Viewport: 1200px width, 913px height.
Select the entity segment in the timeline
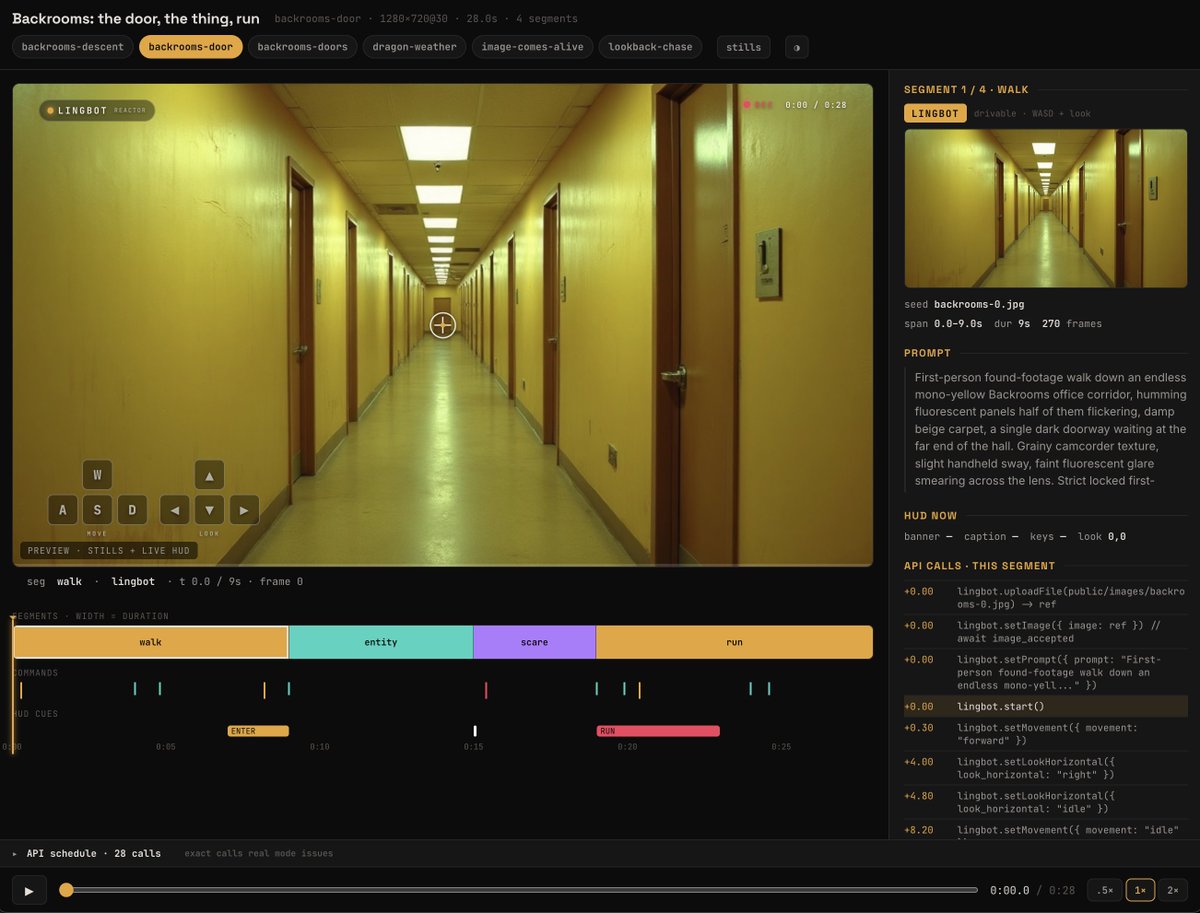pyautogui.click(x=381, y=642)
